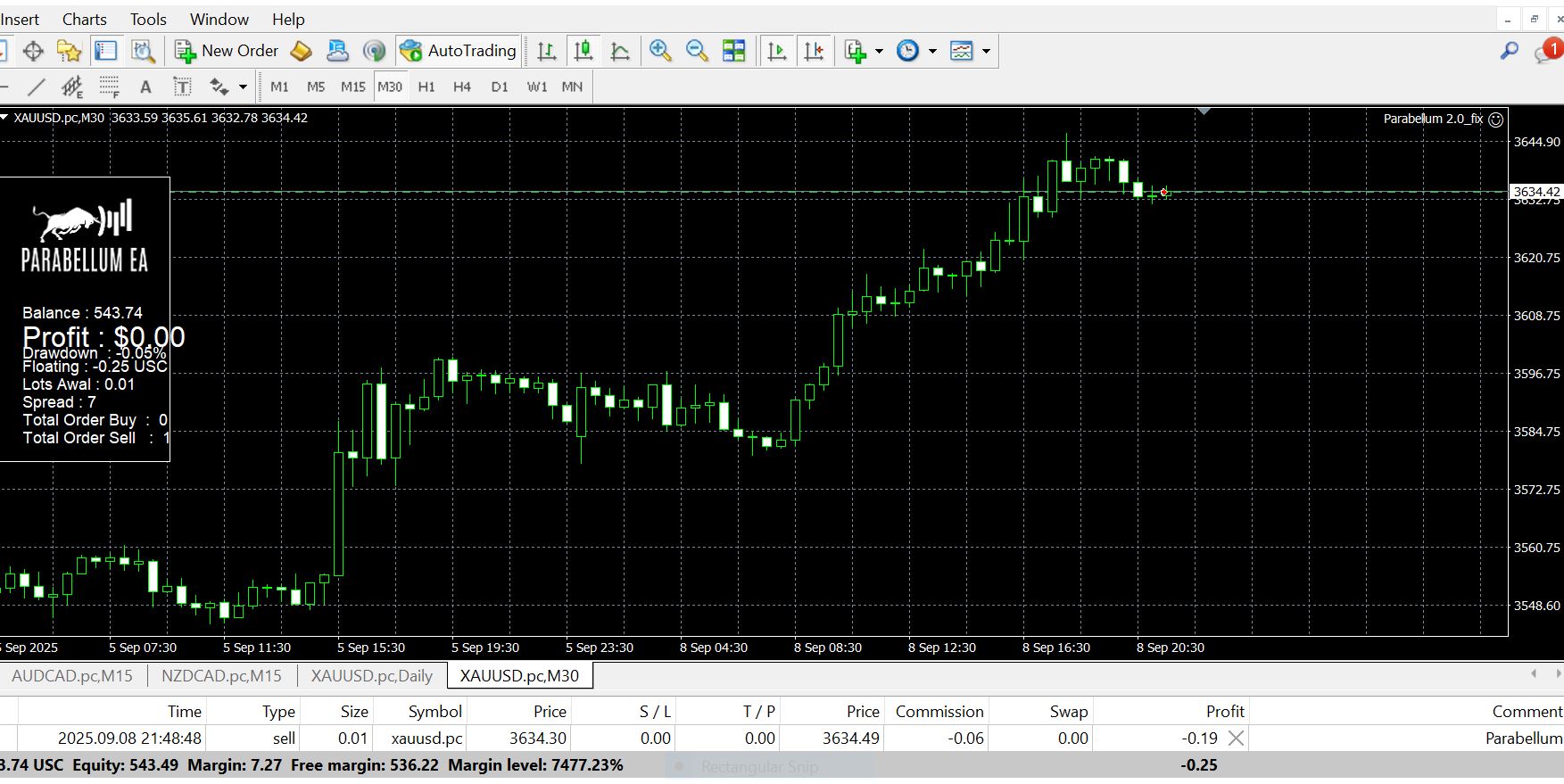
Task: Open MetaEditor with yellow book icon
Action: (302, 51)
